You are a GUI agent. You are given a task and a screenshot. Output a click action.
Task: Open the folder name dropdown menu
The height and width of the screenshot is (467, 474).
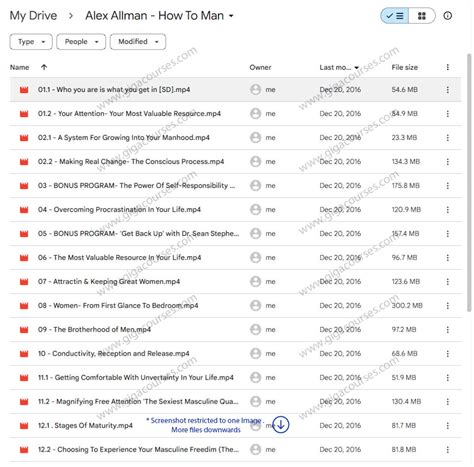[x=231, y=16]
